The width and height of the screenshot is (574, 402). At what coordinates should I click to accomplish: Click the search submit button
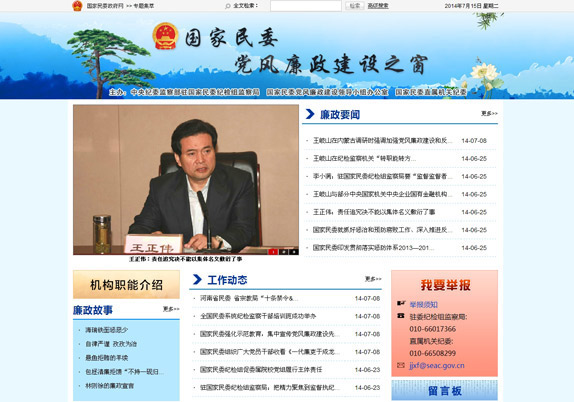click(354, 5)
